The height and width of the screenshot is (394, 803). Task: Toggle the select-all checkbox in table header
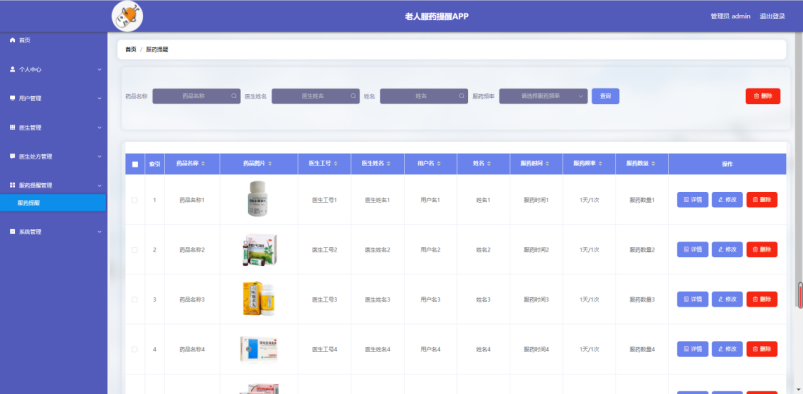[x=135, y=164]
